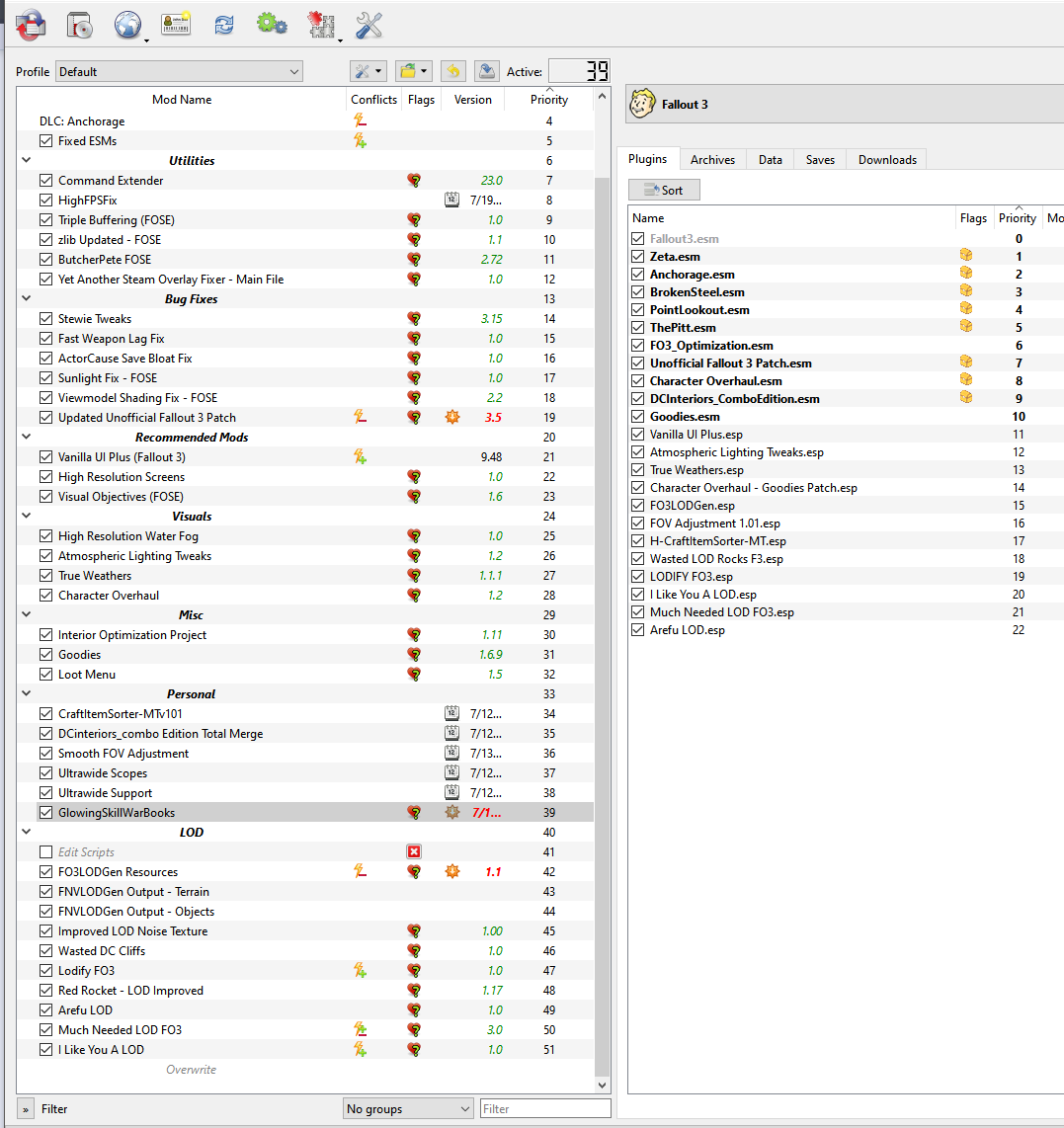Click the calendar icon on HighFPSFix row
The width and height of the screenshot is (1064, 1128).
[x=451, y=200]
